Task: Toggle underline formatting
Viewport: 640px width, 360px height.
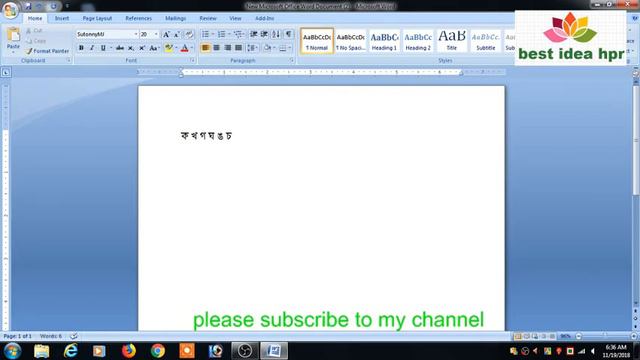Action: click(103, 48)
